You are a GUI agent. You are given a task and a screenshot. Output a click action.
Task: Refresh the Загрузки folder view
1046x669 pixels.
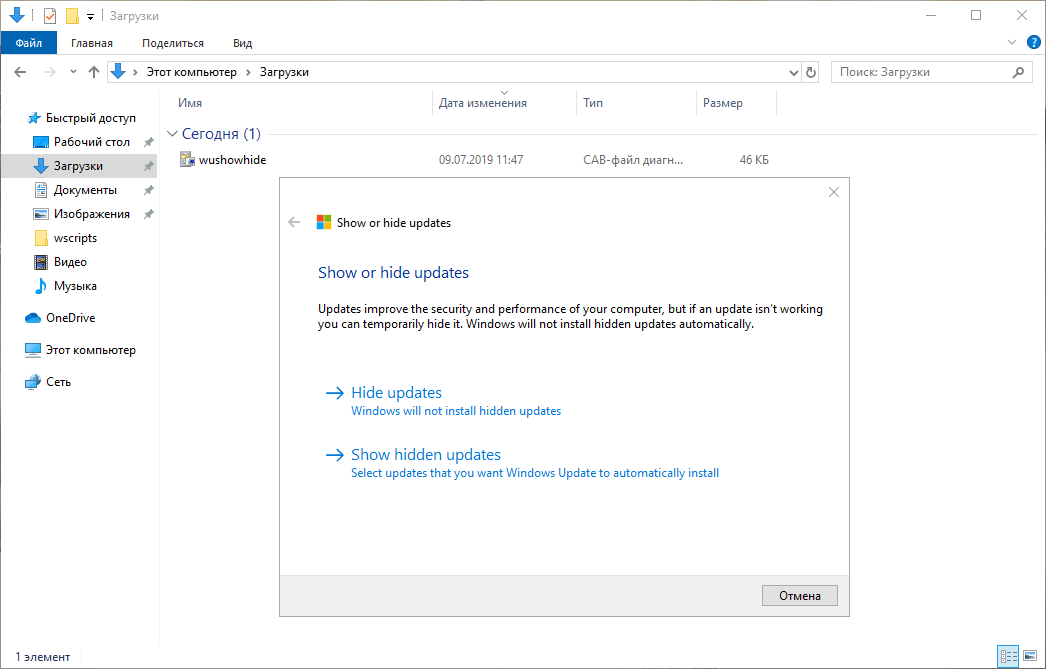pos(810,72)
